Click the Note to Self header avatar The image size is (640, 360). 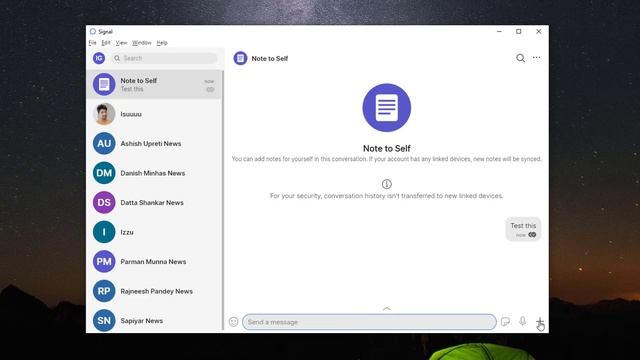point(240,58)
